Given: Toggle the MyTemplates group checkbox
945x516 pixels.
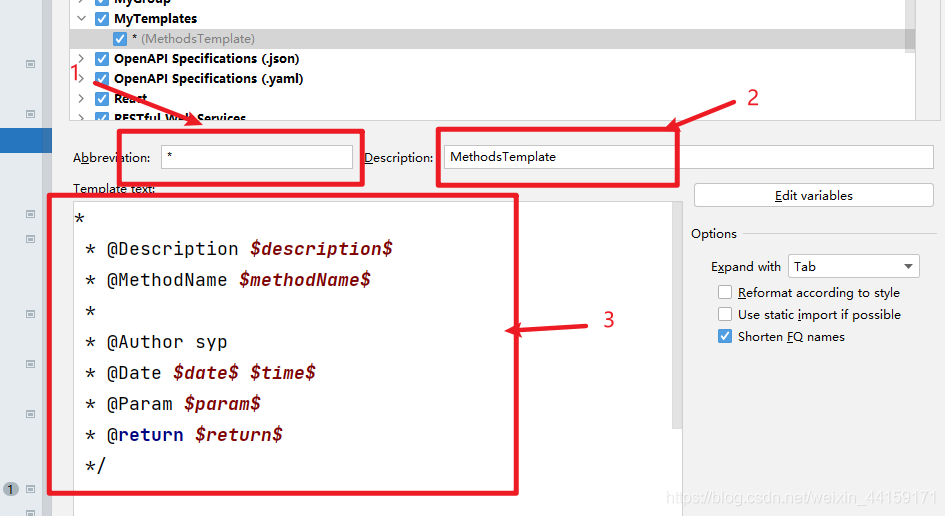Looking at the screenshot, I should (x=102, y=19).
